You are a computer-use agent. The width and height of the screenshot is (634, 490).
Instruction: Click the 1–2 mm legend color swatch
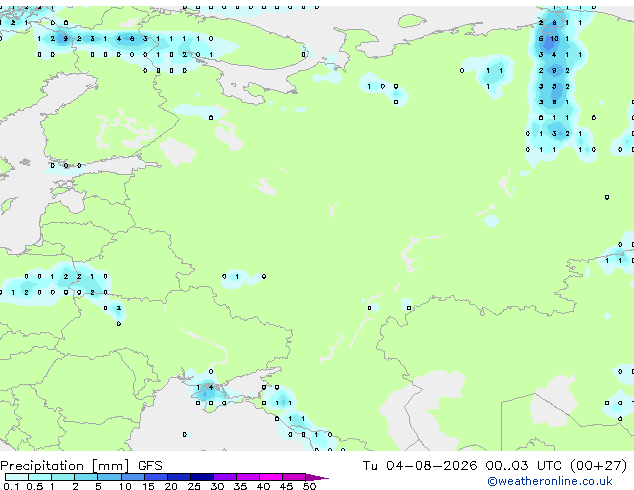63,477
